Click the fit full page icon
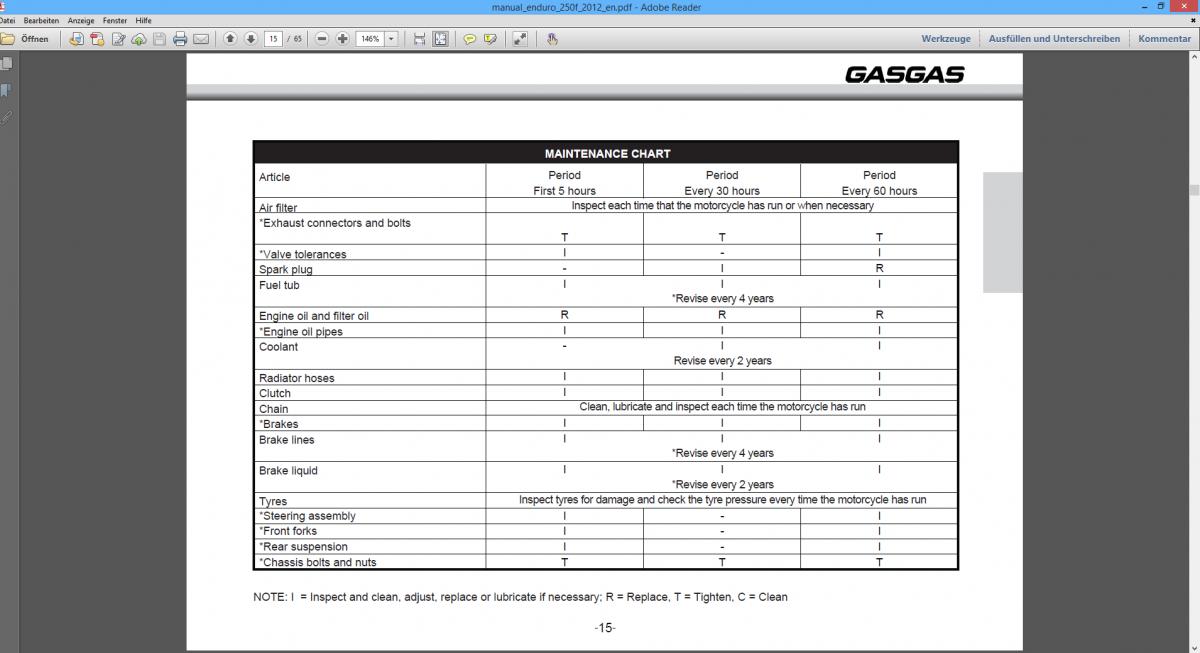Image resolution: width=1200 pixels, height=653 pixels. click(x=440, y=39)
